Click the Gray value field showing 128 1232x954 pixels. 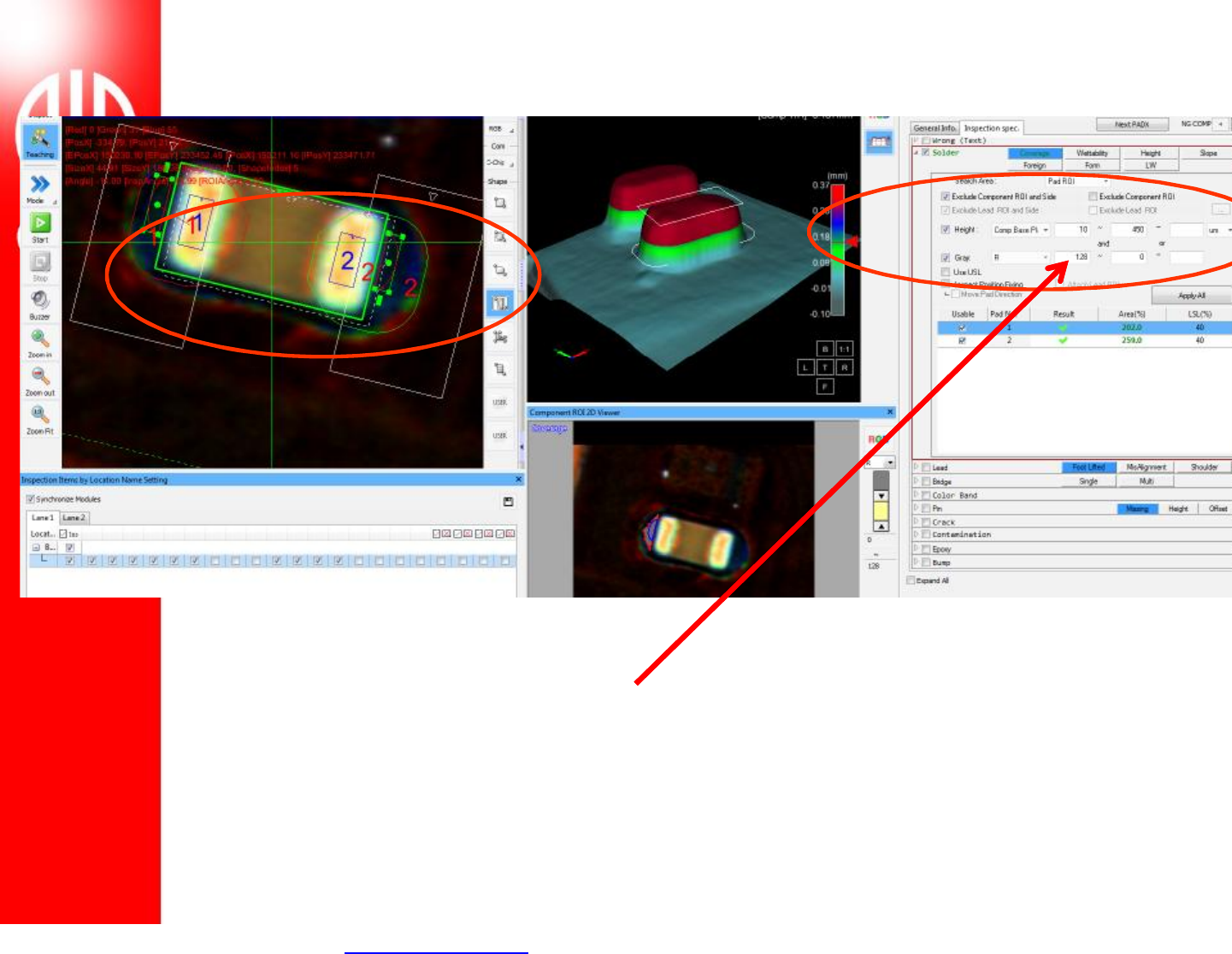[x=1073, y=257]
